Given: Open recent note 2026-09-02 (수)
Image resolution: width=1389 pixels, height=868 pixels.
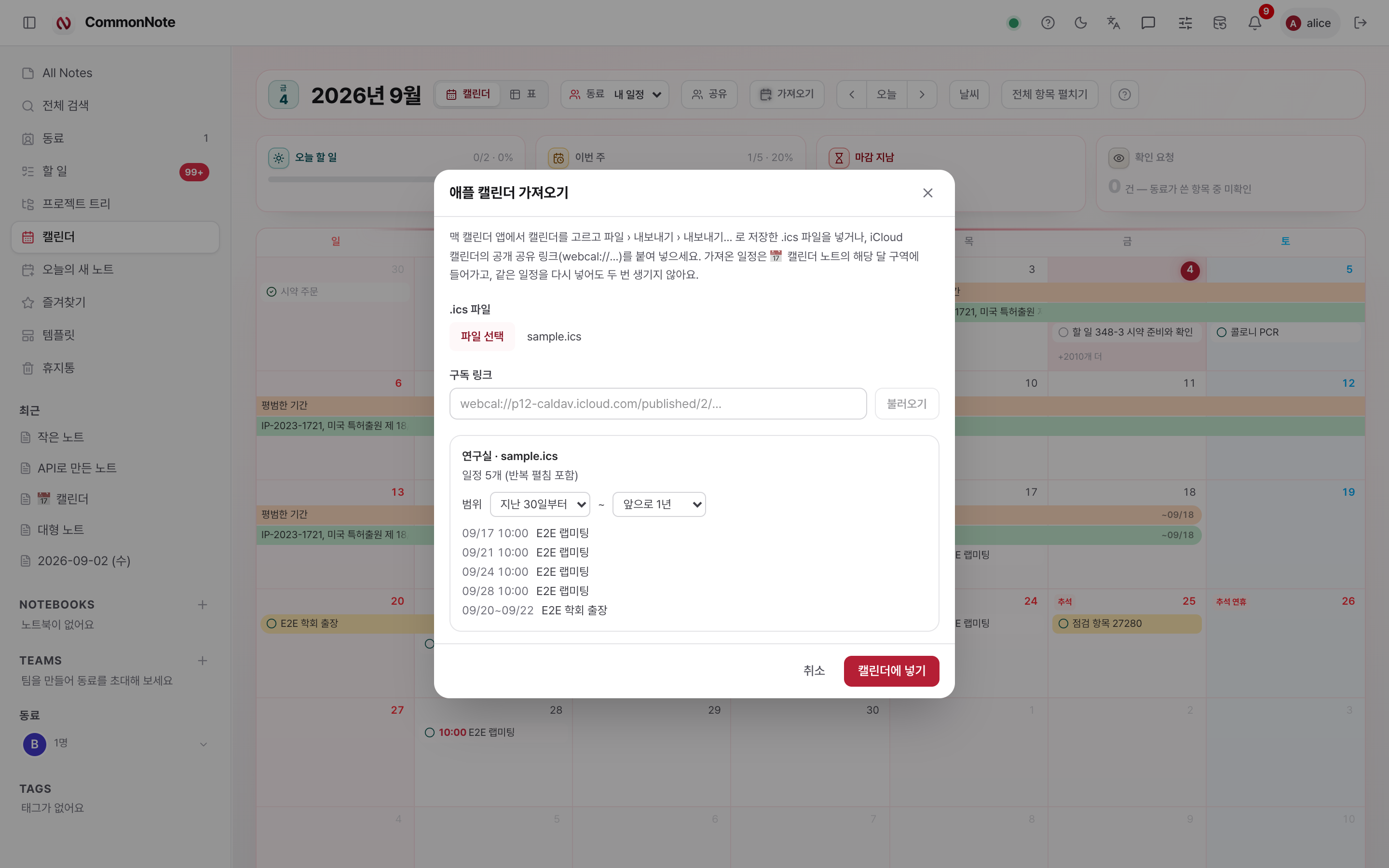Looking at the screenshot, I should [115, 561].
